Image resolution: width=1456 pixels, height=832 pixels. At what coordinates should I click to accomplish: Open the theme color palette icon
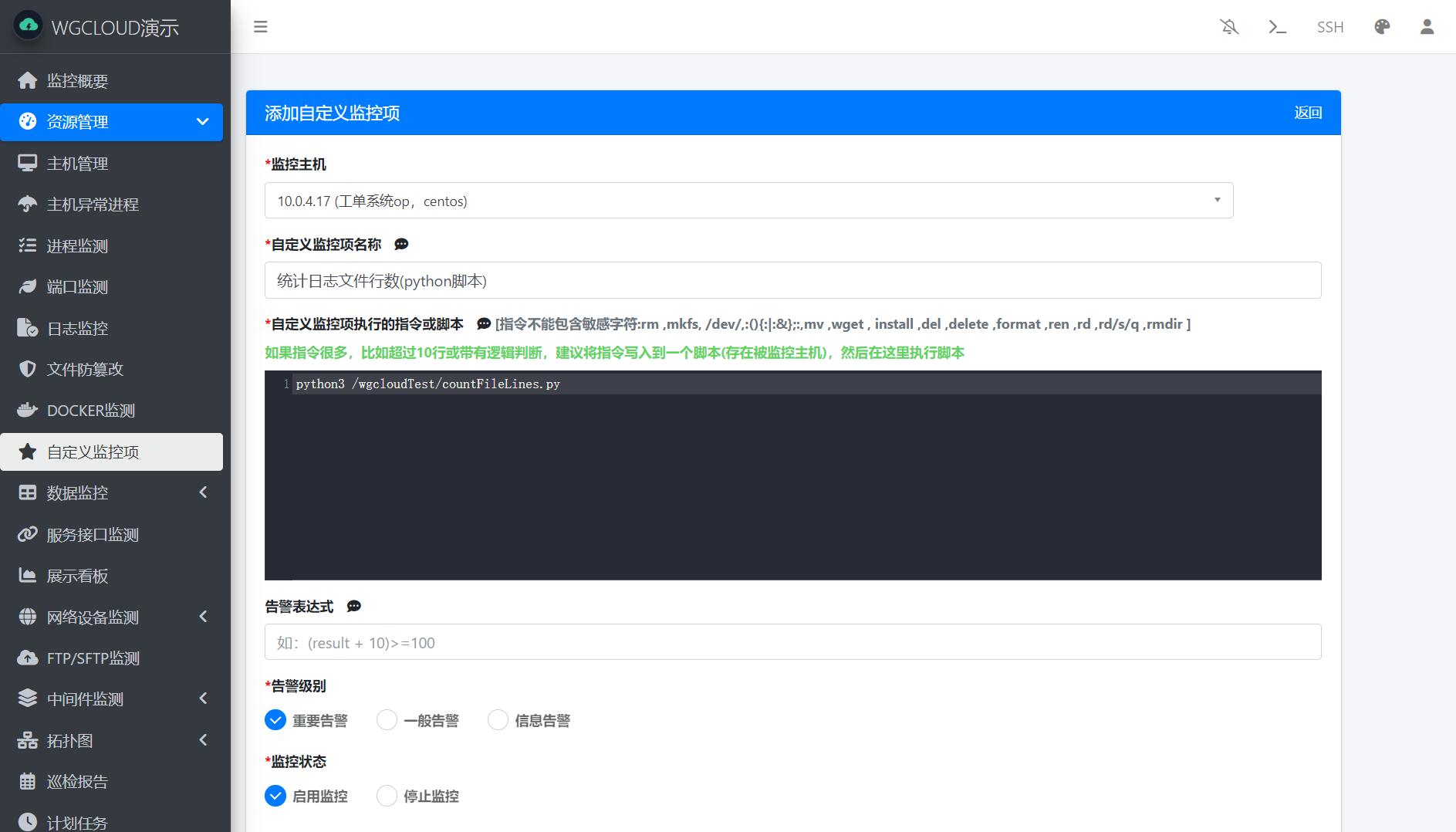tap(1382, 27)
